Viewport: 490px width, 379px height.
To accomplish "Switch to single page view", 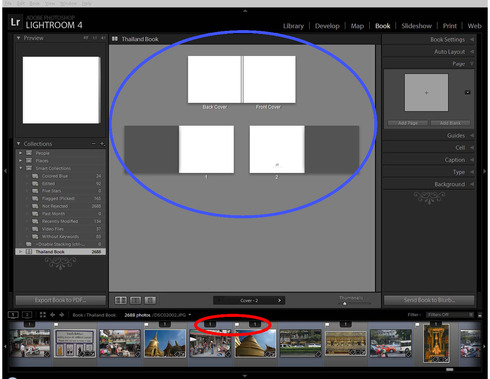I will [x=150, y=300].
